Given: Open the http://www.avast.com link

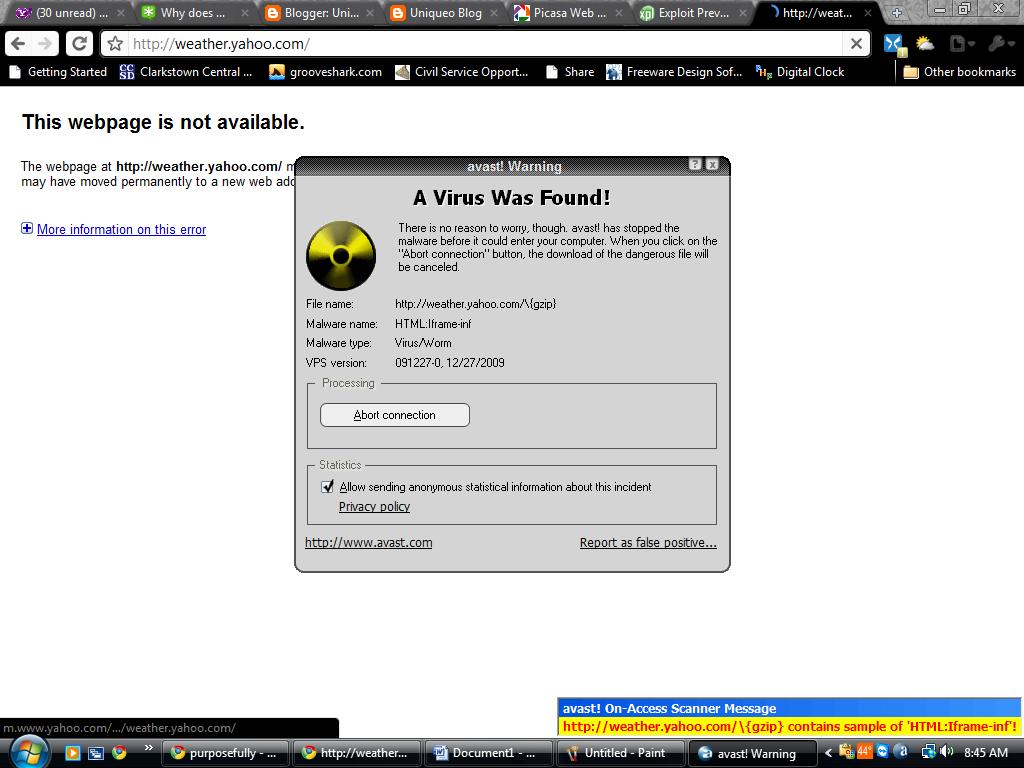Looking at the screenshot, I should [368, 543].
